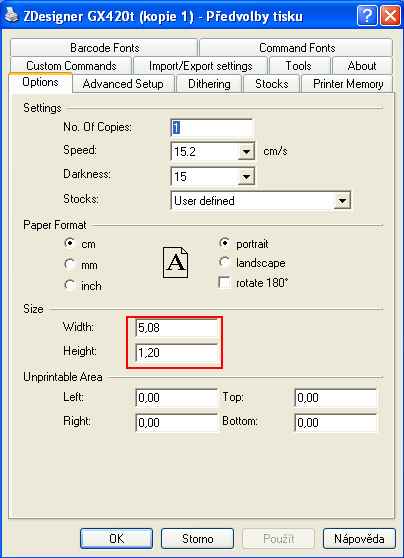Open the Import/Export settings tab
Image resolution: width=404 pixels, height=558 pixels.
tap(200, 65)
